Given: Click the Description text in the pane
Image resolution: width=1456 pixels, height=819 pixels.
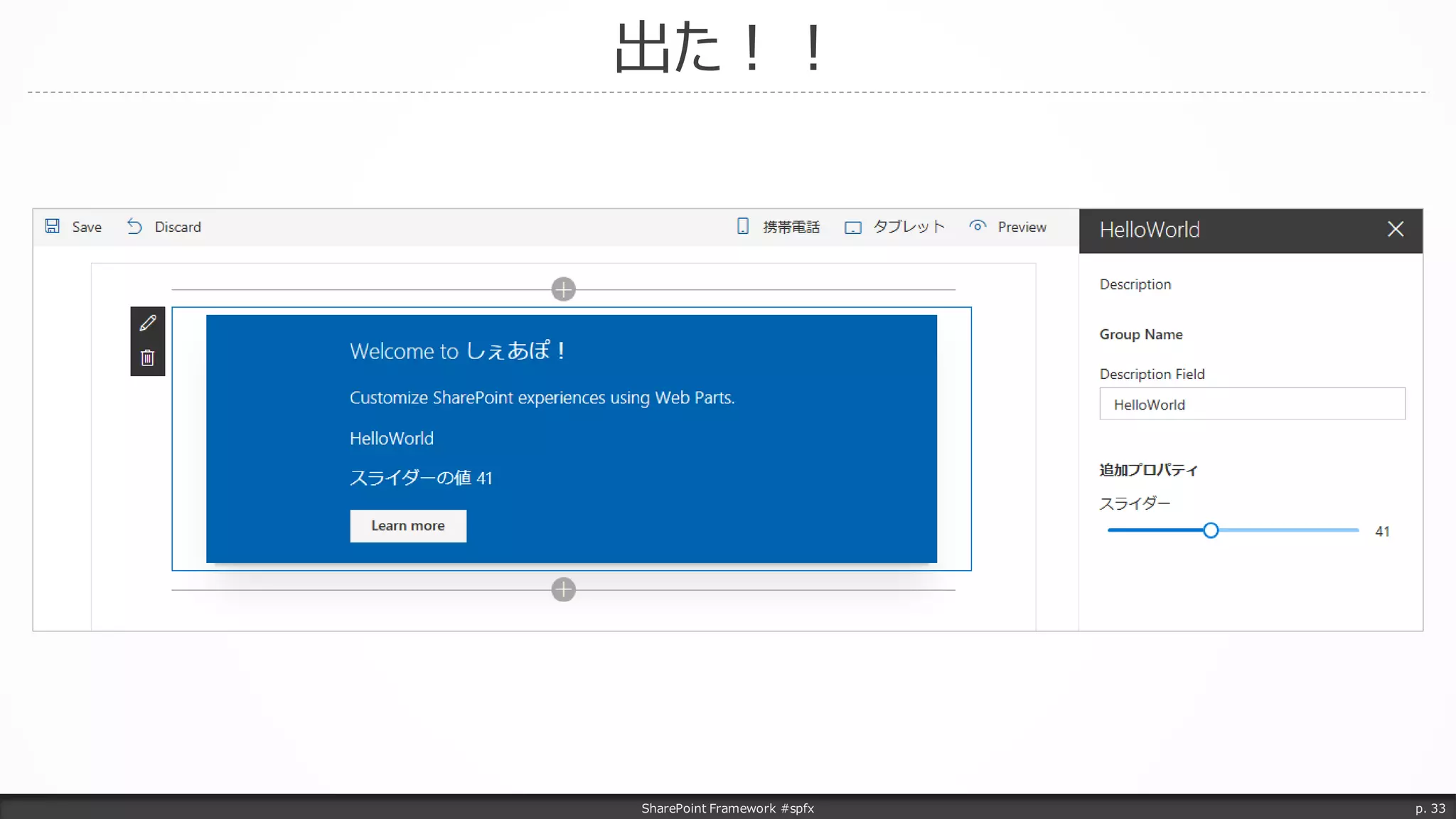Looking at the screenshot, I should [x=1135, y=284].
